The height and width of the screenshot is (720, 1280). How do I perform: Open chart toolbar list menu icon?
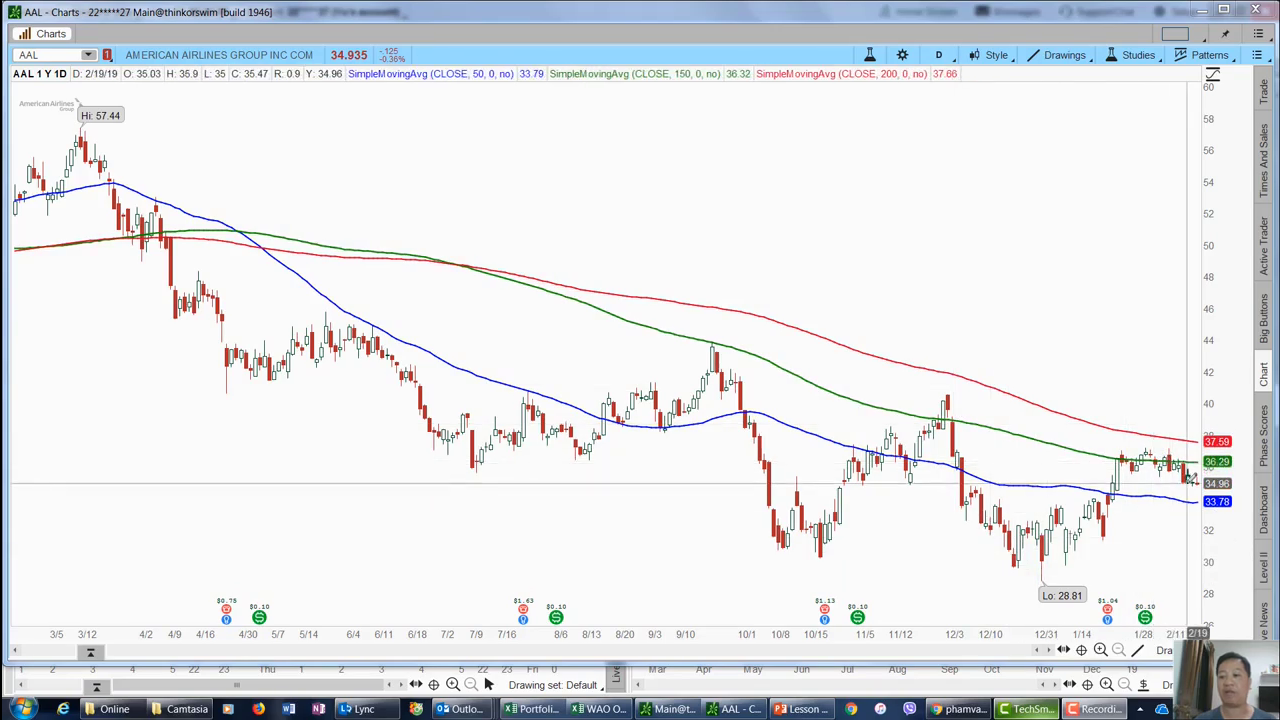(1257, 55)
